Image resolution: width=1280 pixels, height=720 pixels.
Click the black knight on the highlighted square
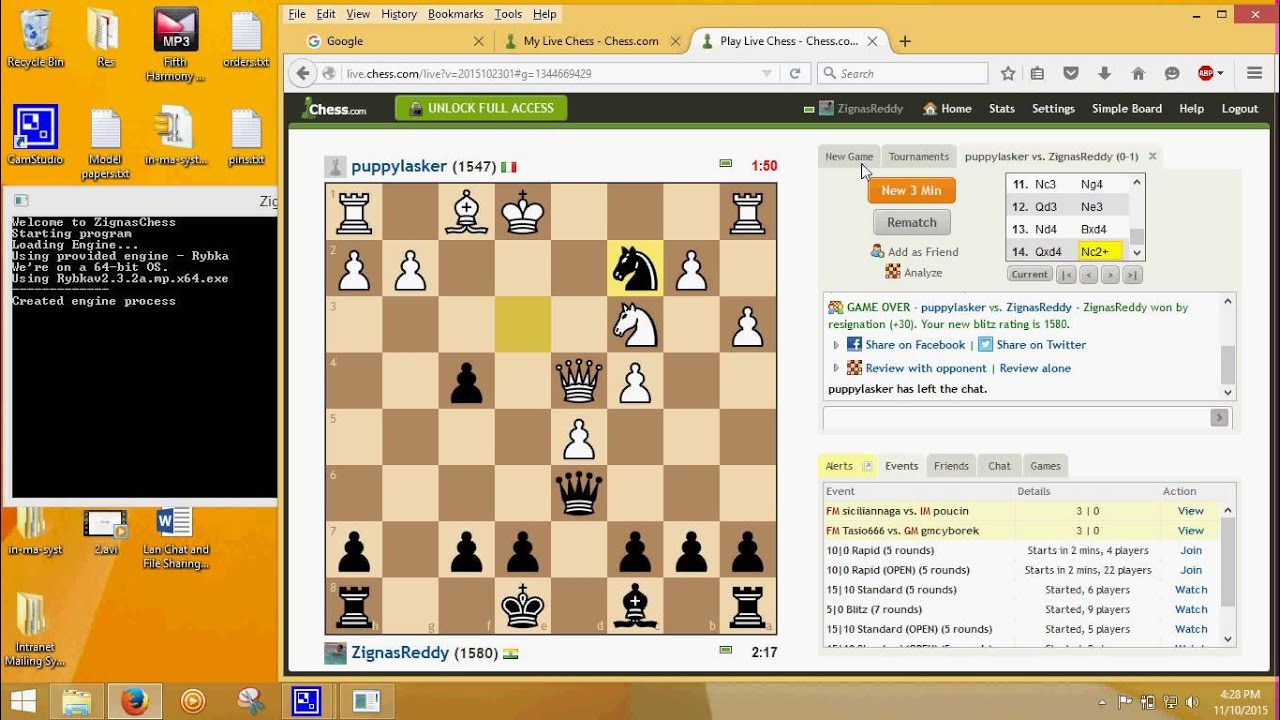click(x=635, y=268)
